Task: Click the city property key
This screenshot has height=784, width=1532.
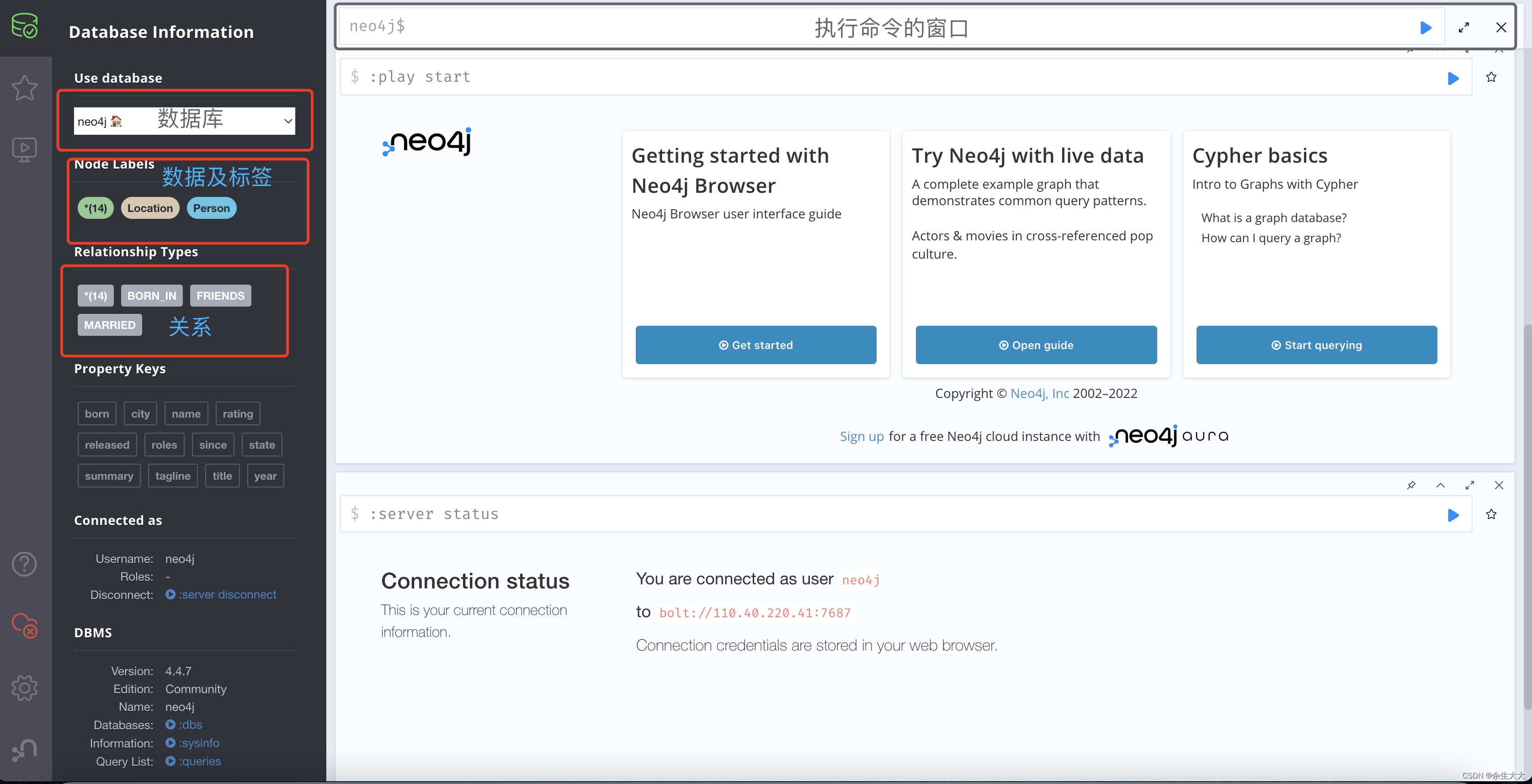Action: (x=140, y=413)
